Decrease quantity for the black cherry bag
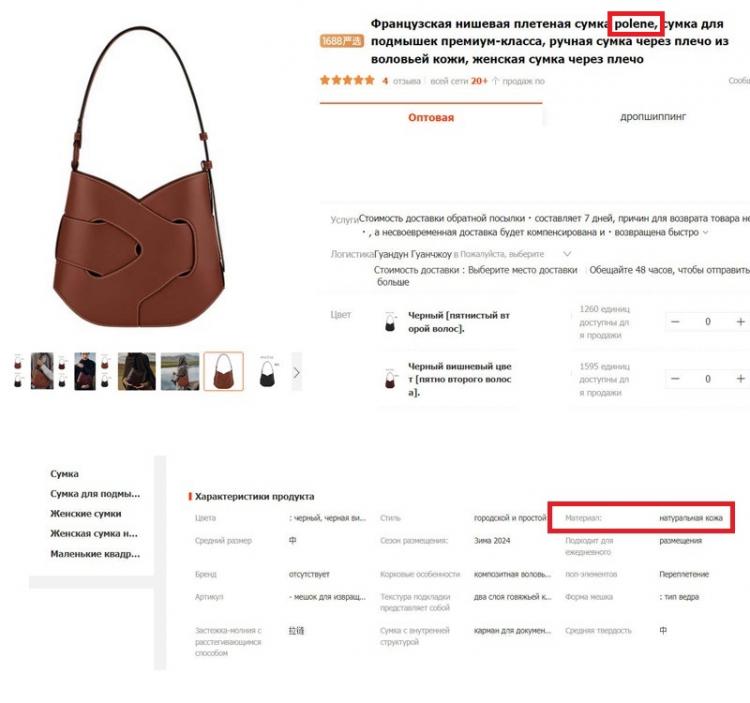This screenshot has height=703, width=750. tap(675, 379)
